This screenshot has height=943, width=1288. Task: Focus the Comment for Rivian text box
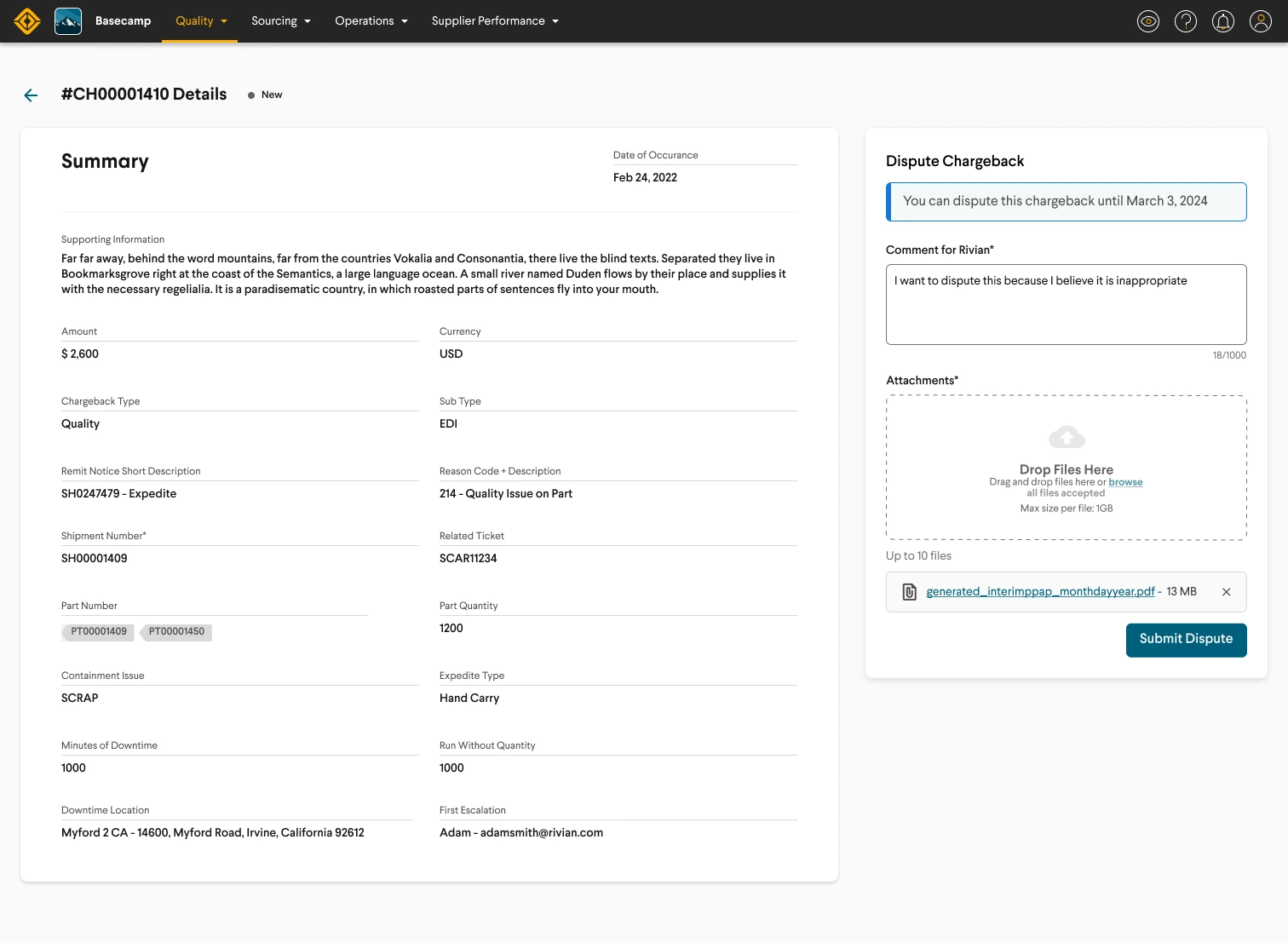[1067, 305]
